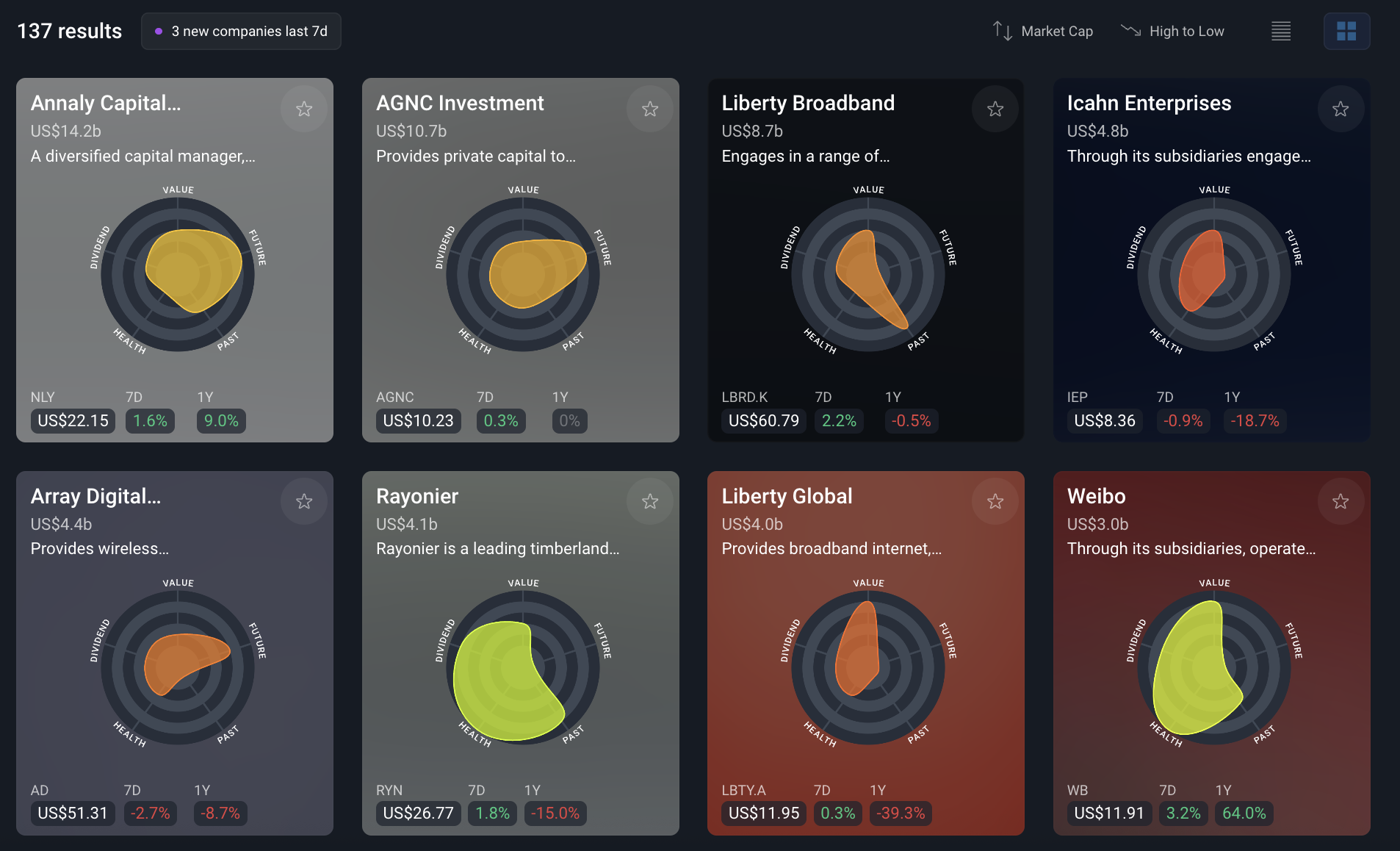
Task: Switch to grid tile view
Action: (x=1346, y=31)
